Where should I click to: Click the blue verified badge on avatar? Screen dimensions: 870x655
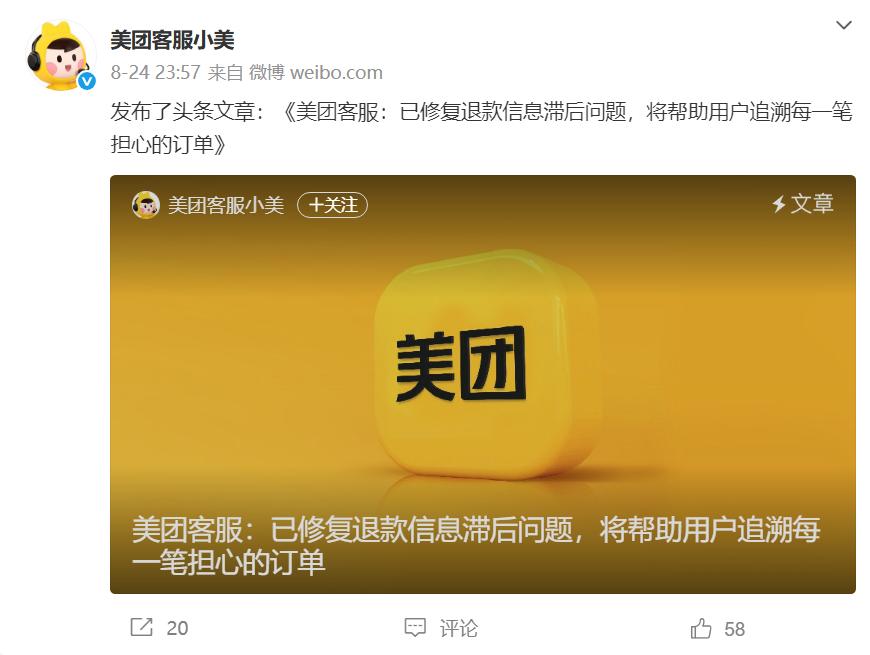click(87, 82)
